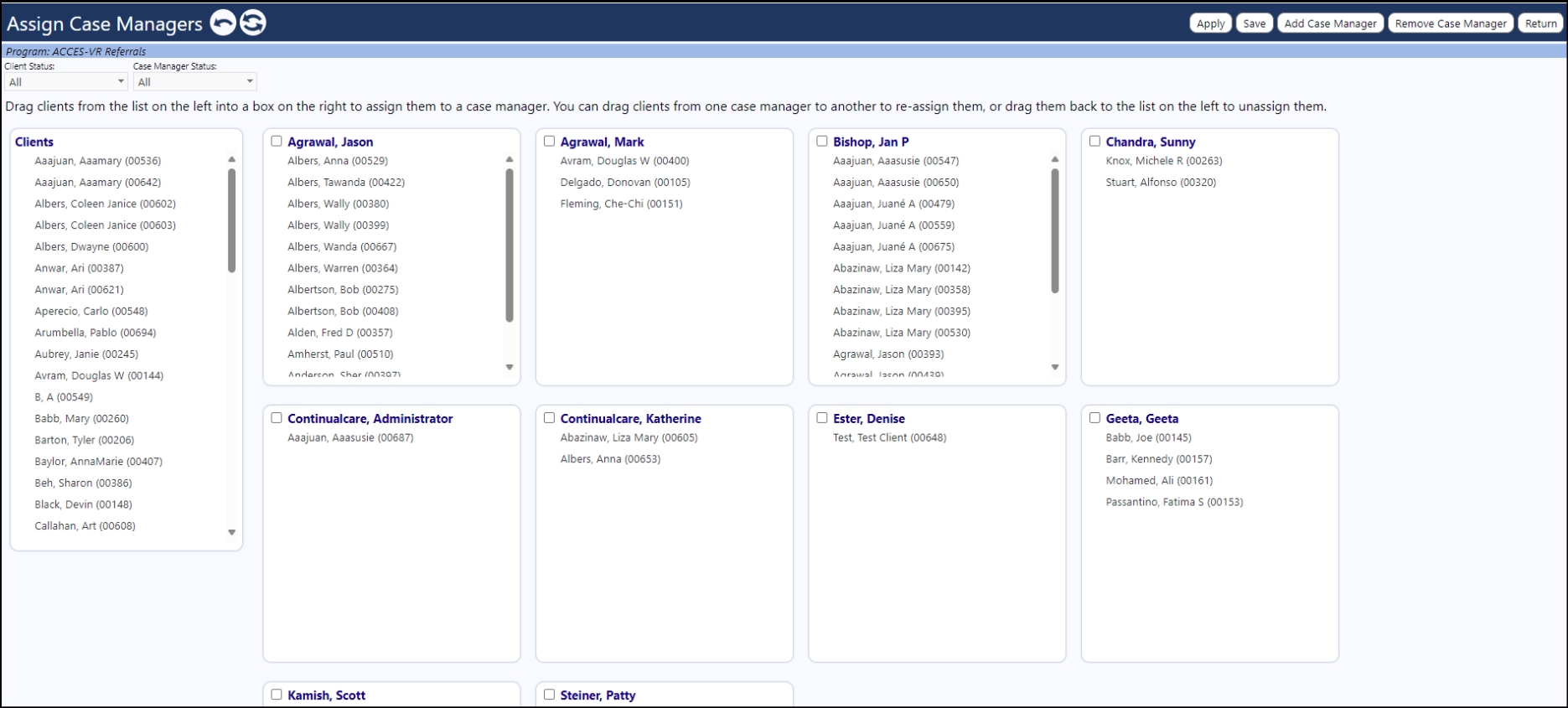Click the Apply button
This screenshot has height=708, width=1568.
[1210, 23]
